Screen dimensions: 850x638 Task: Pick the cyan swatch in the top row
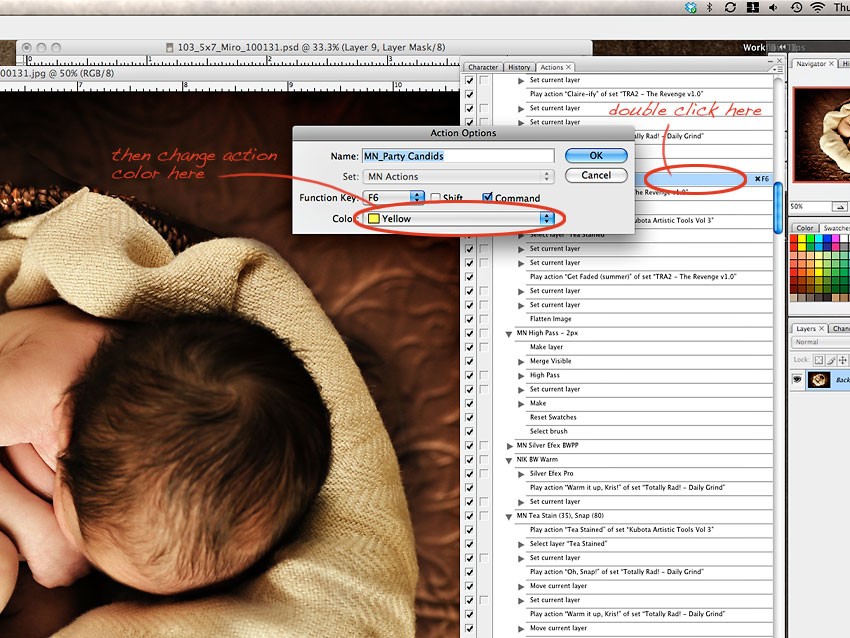pos(819,239)
